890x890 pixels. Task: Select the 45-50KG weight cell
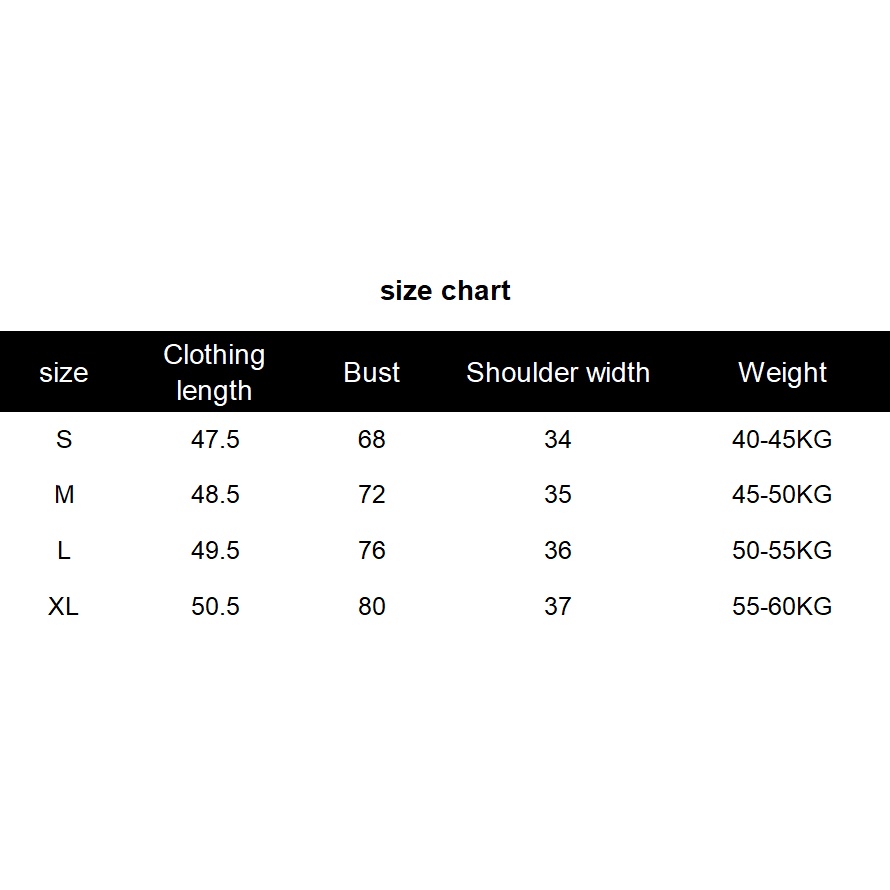click(x=782, y=495)
